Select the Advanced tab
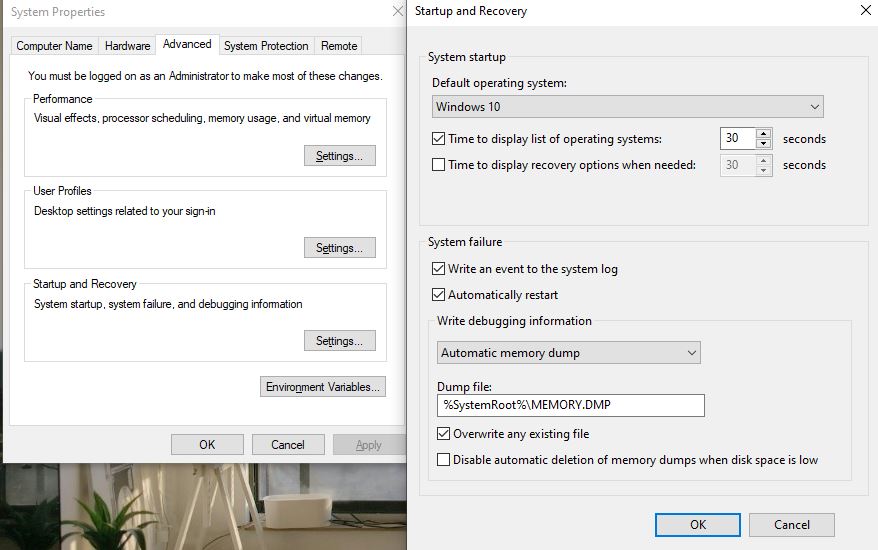This screenshot has width=878, height=550. click(187, 44)
